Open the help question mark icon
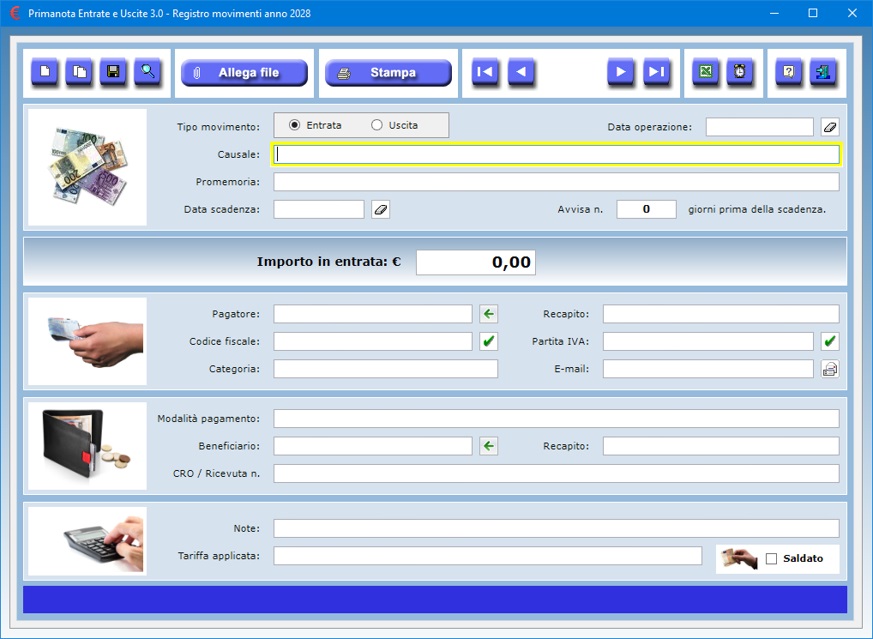 [789, 72]
